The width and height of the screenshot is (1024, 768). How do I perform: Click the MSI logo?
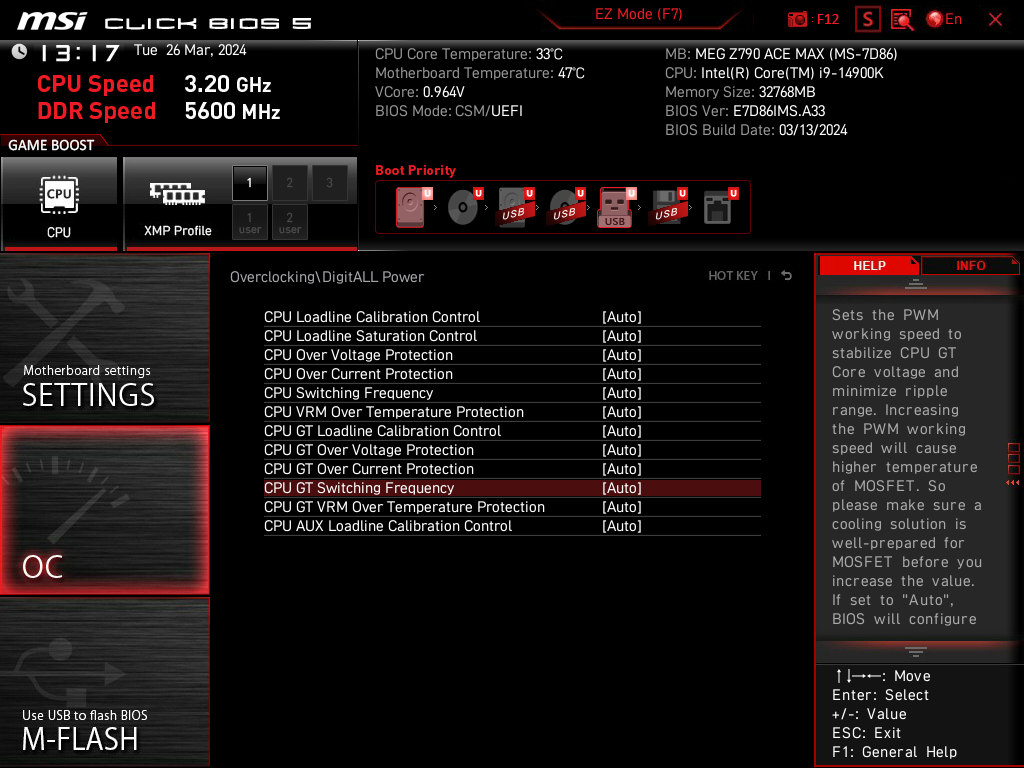(52, 22)
